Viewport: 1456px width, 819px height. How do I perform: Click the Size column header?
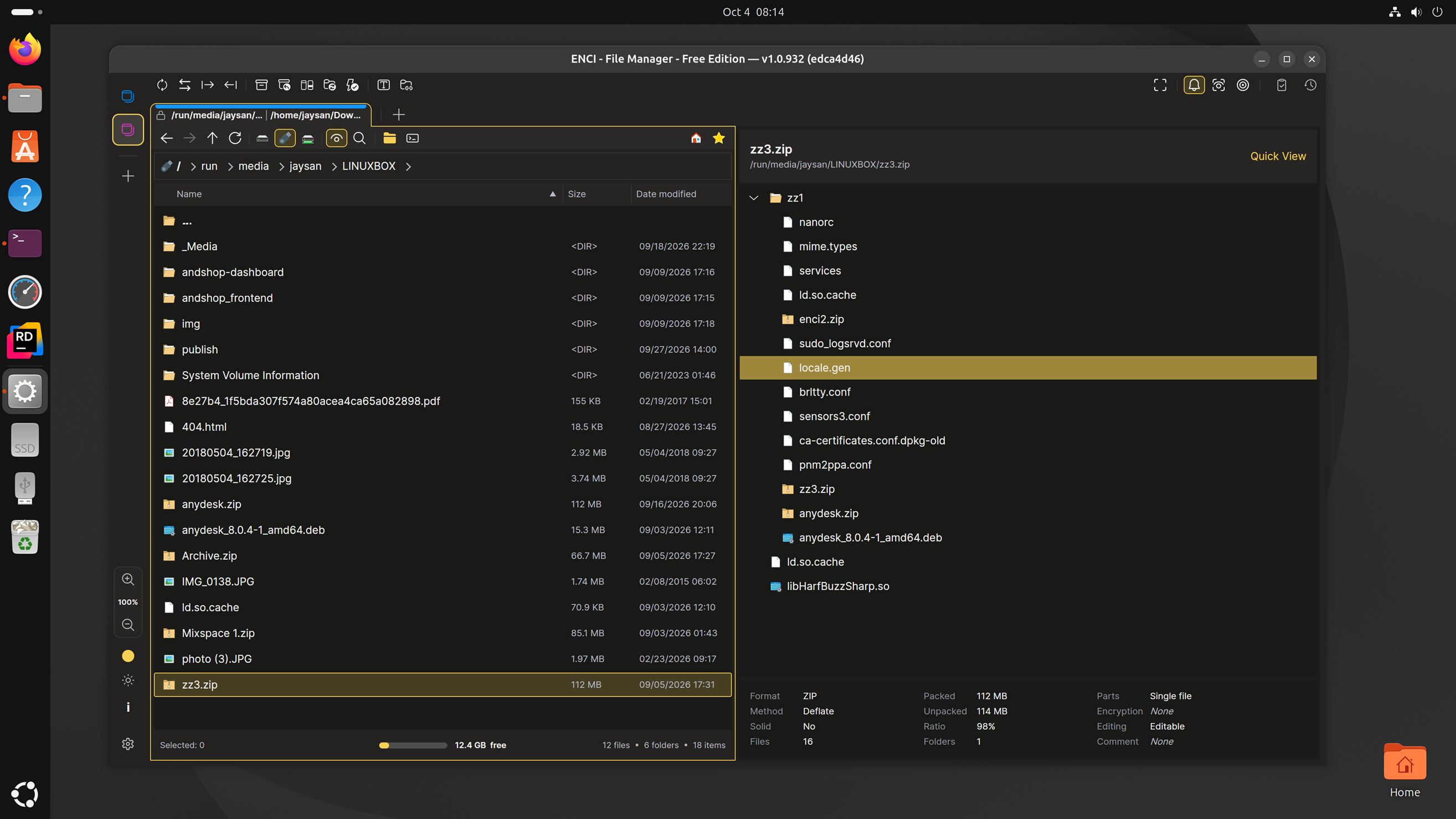[x=577, y=194]
